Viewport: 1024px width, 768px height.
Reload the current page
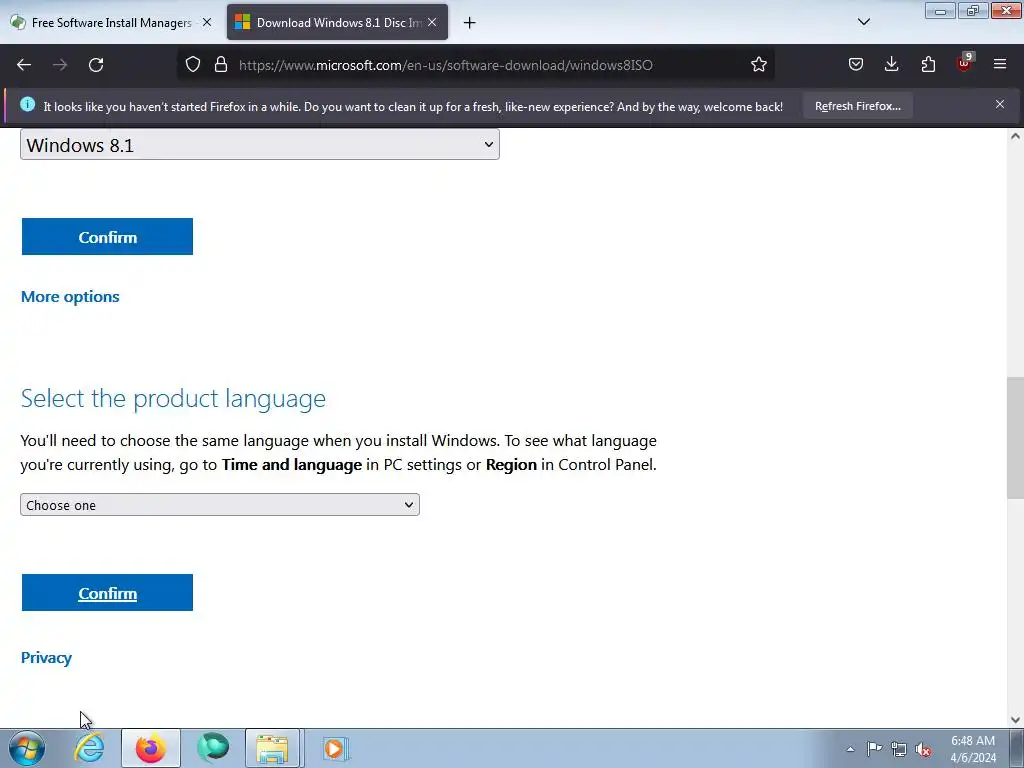[96, 65]
